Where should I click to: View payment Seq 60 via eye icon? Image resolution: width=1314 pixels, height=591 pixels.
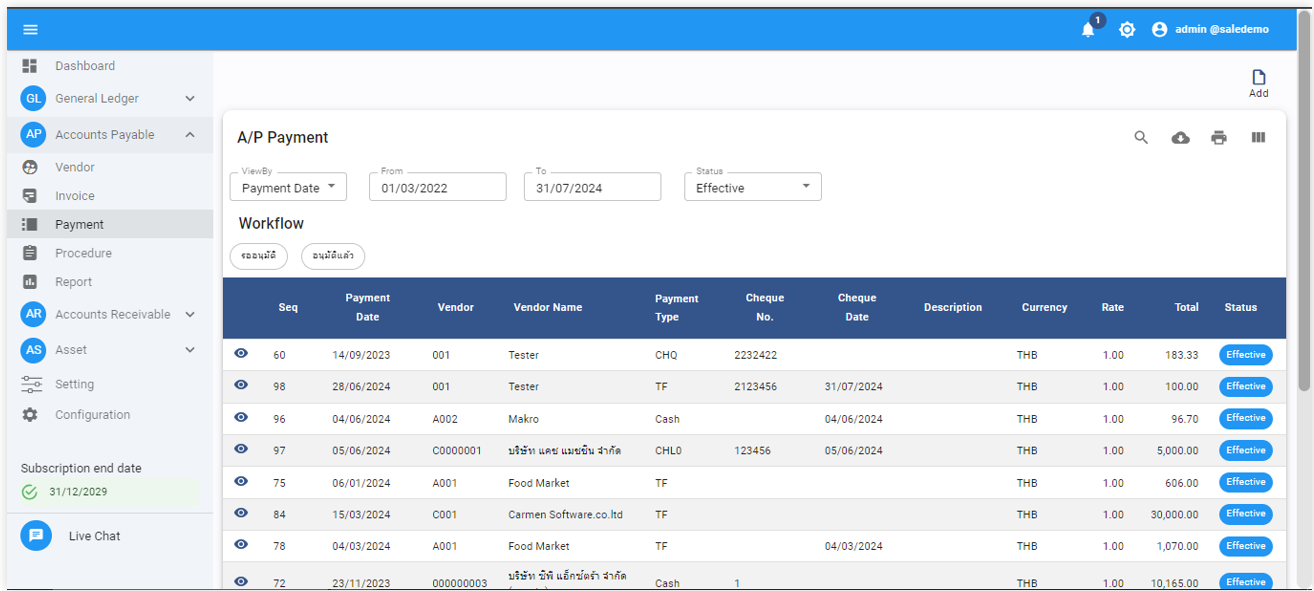(241, 354)
